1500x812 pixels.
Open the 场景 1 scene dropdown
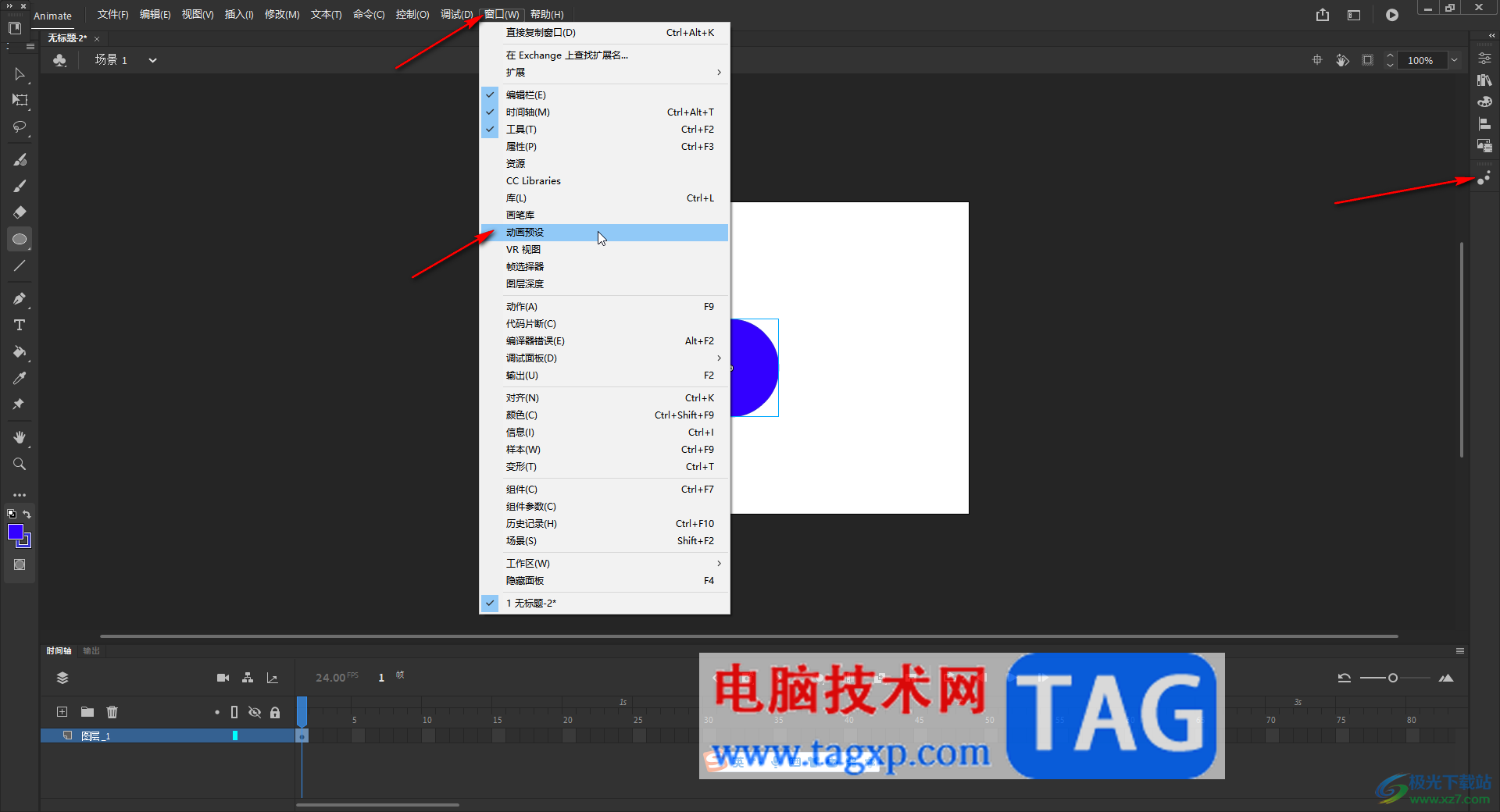pyautogui.click(x=152, y=60)
